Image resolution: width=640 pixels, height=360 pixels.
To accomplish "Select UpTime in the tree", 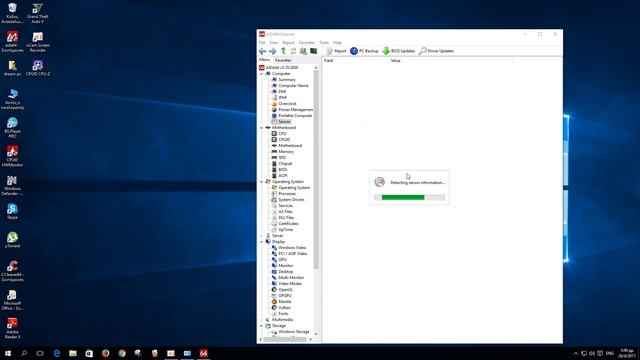I will (x=285, y=229).
